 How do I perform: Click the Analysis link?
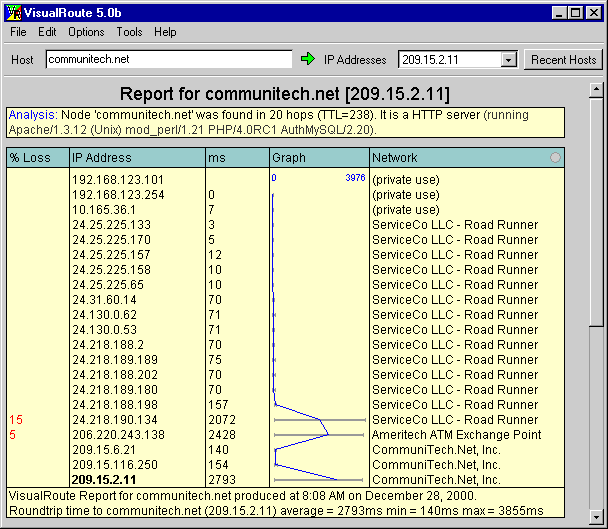click(33, 115)
